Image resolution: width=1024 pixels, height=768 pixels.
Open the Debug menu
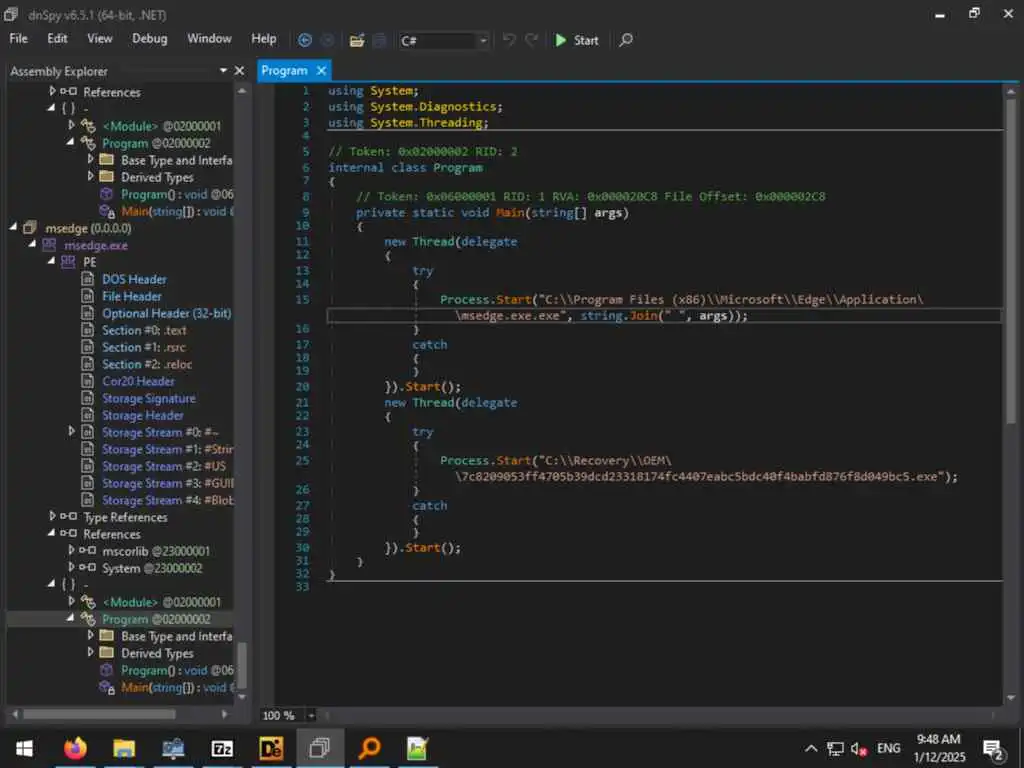coord(150,39)
